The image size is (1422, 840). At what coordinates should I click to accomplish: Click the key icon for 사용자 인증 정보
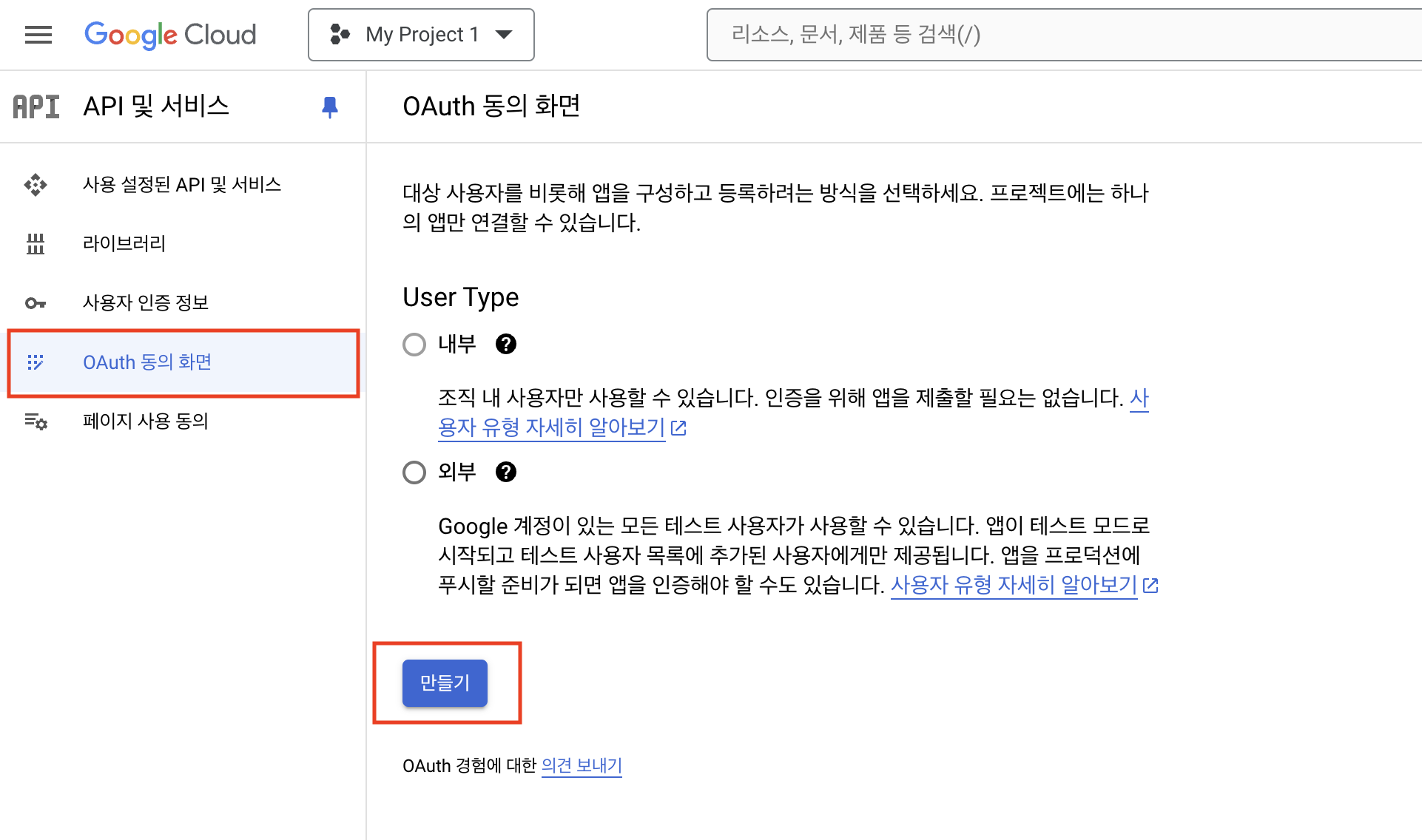pyautogui.click(x=36, y=303)
